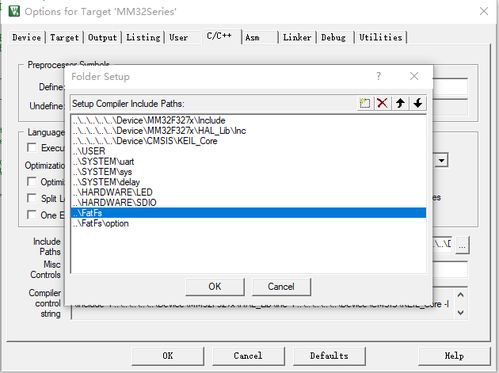Select the ..\SYSTEM\uart include path
Image resolution: width=499 pixels, height=373 pixels.
pyautogui.click(x=248, y=162)
